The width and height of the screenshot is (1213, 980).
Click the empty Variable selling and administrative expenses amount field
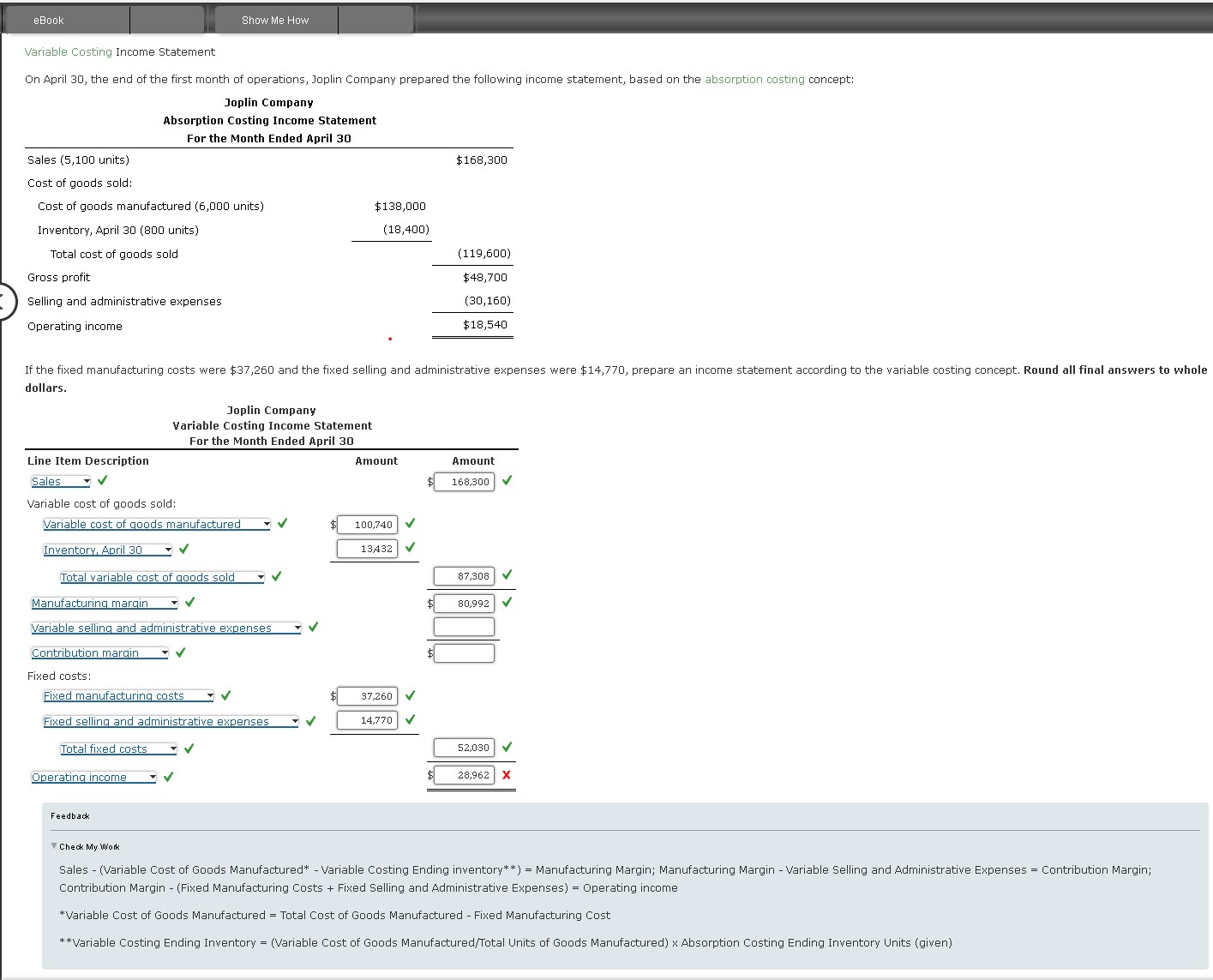[x=463, y=626]
